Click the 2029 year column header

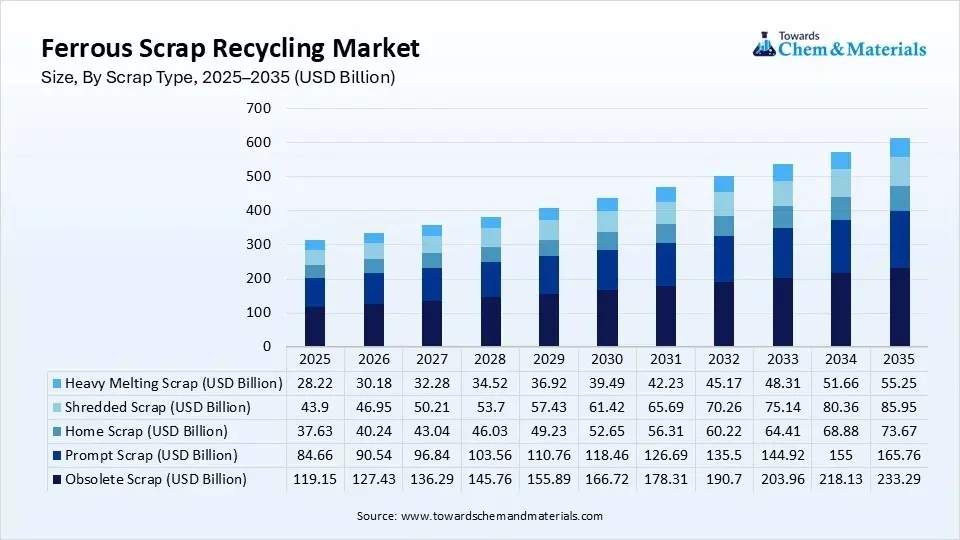point(549,359)
